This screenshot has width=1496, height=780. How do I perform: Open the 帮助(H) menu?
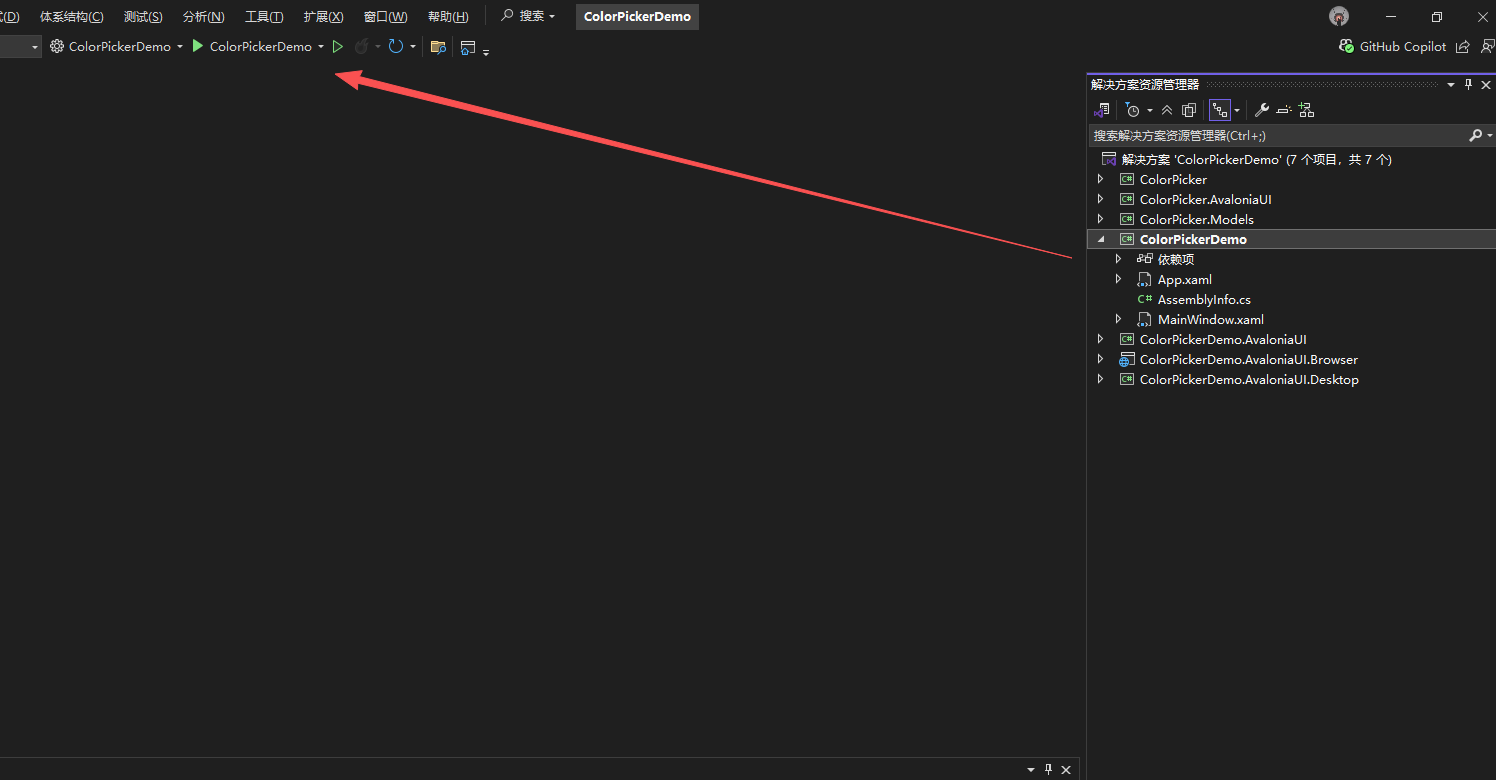(447, 17)
